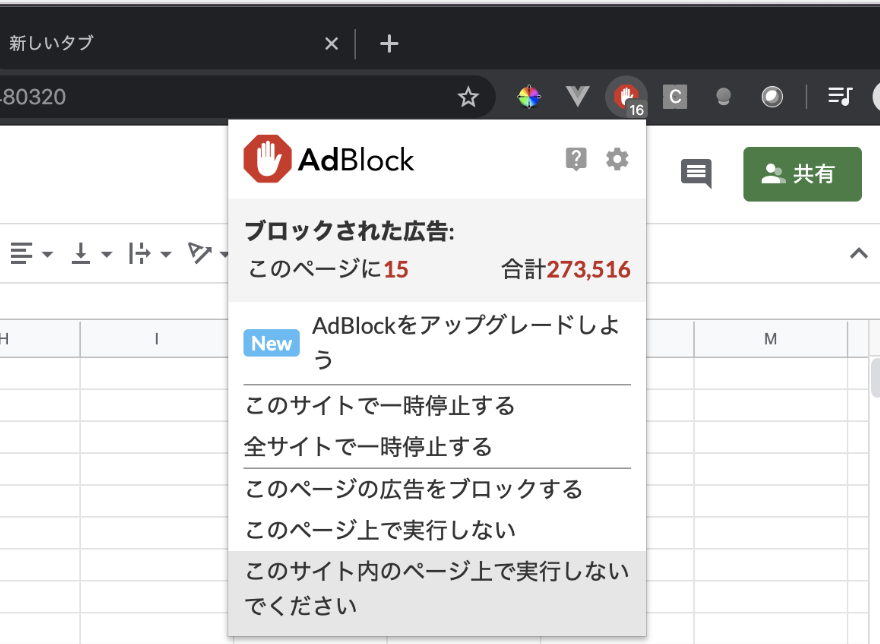Screen dimensions: 880x644
Task: Open the comments history icon
Action: coord(696,173)
